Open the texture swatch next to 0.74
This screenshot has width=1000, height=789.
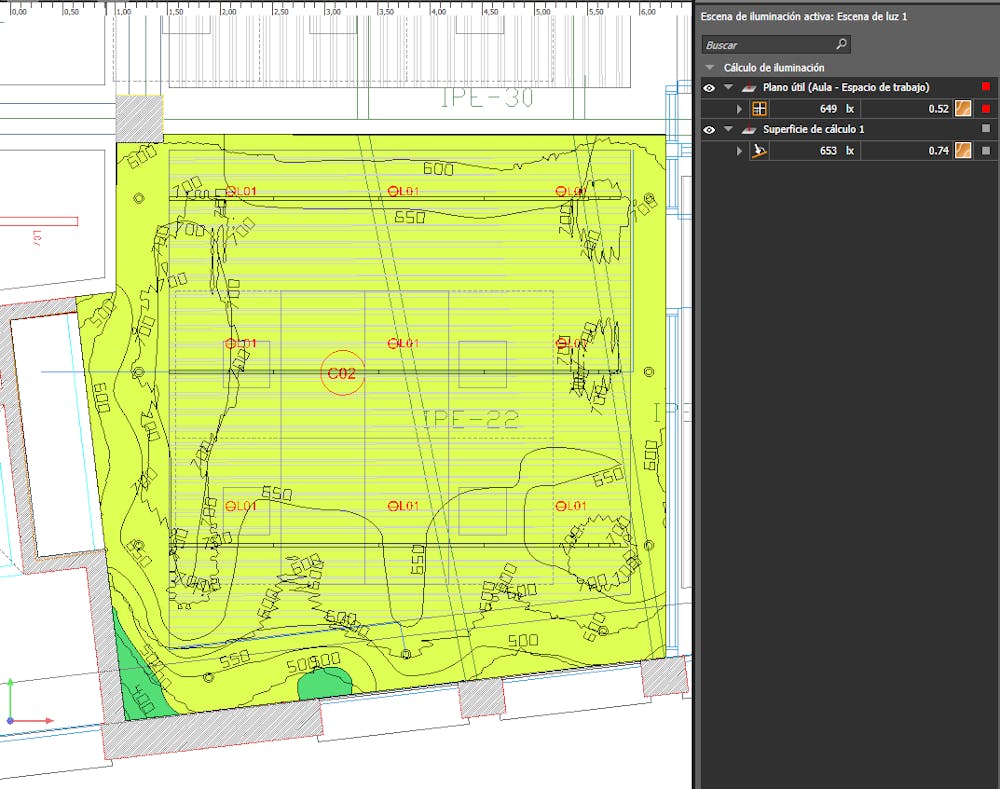963,151
